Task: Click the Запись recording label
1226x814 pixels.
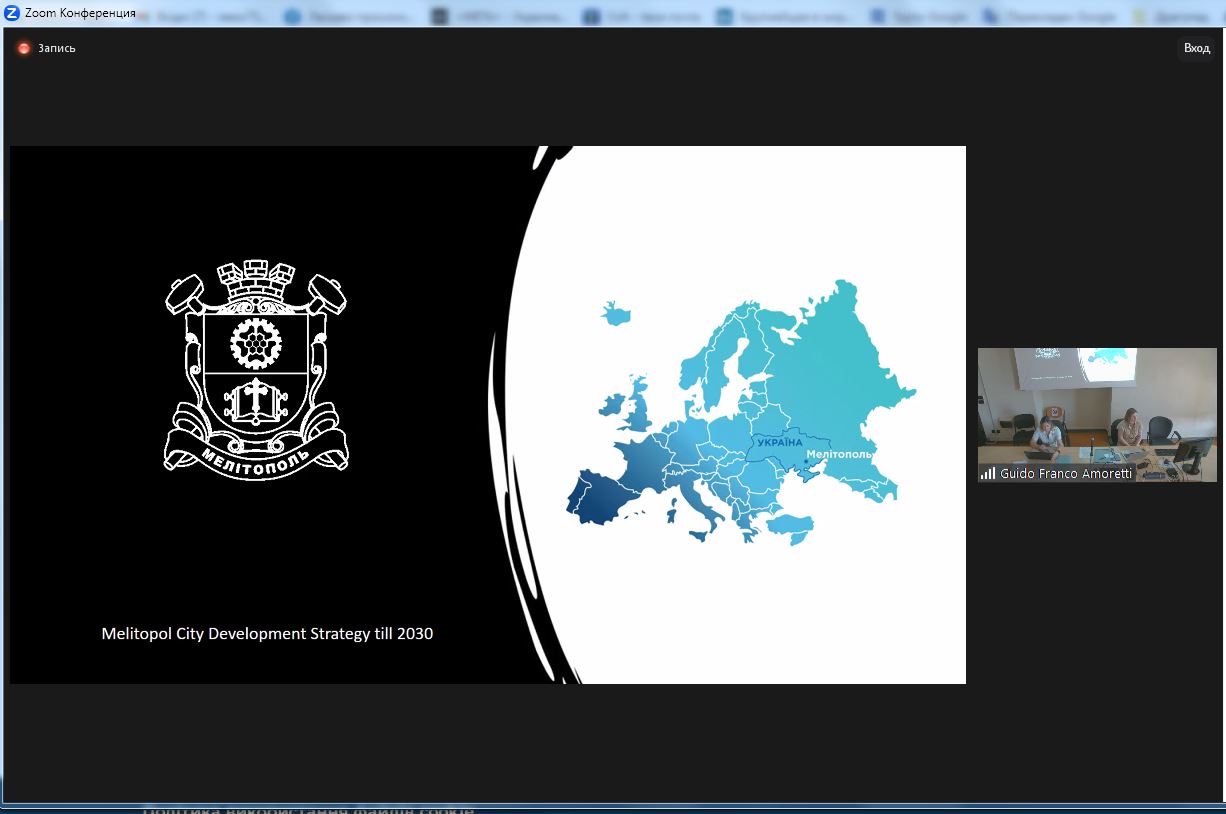Action: [57, 48]
